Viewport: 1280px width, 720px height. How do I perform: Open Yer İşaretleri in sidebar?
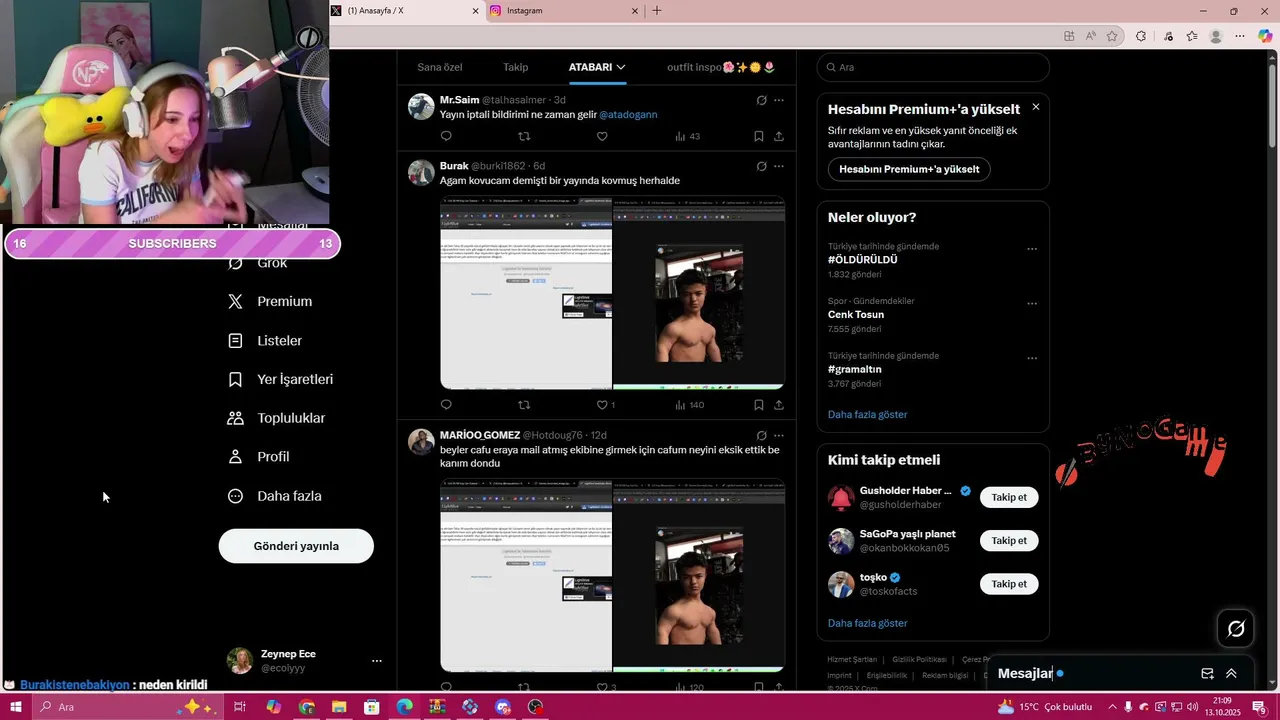coord(281,379)
